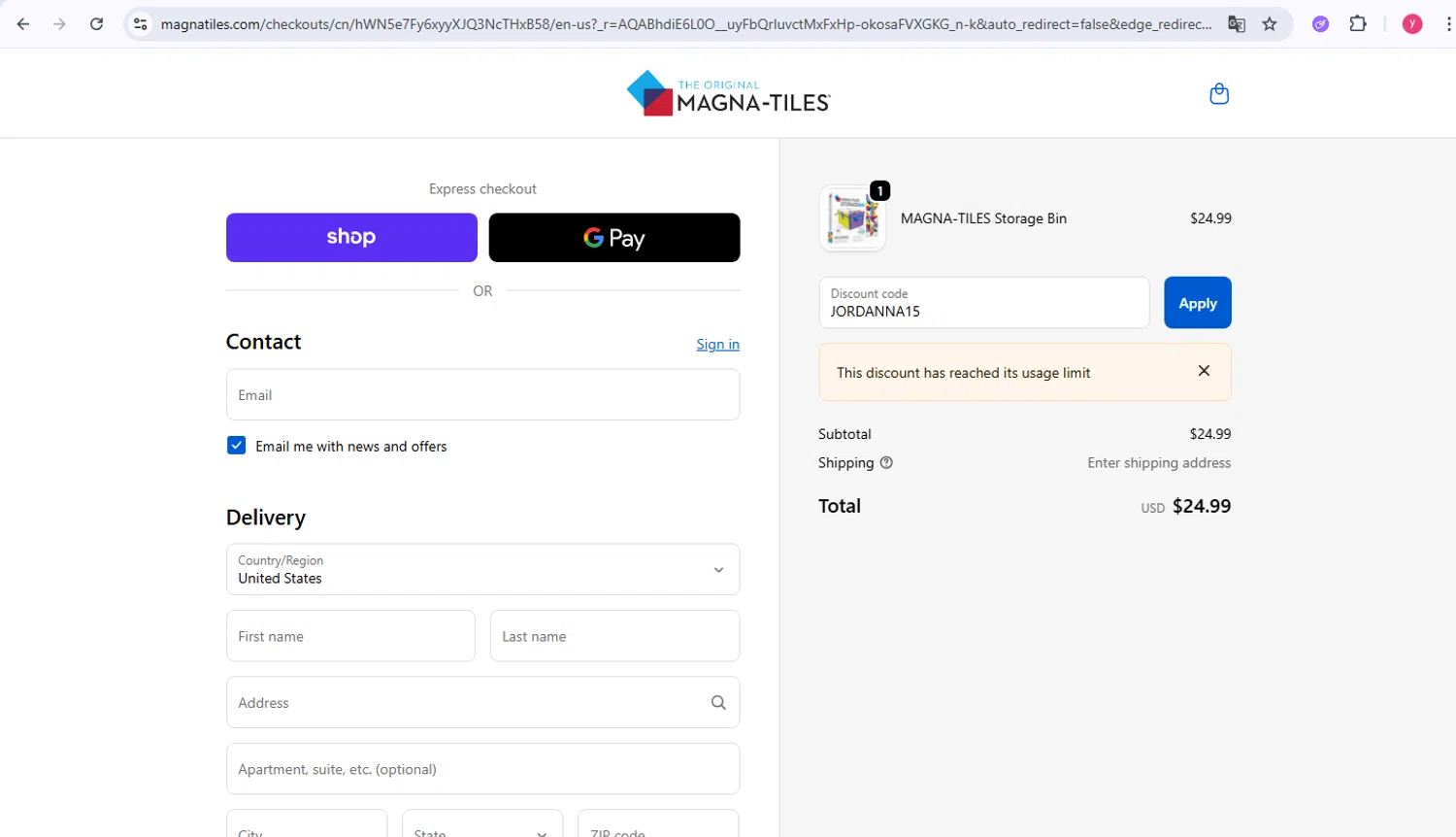The height and width of the screenshot is (837, 1456).
Task: Uncheck Email me with news and offers
Action: pyautogui.click(x=236, y=446)
